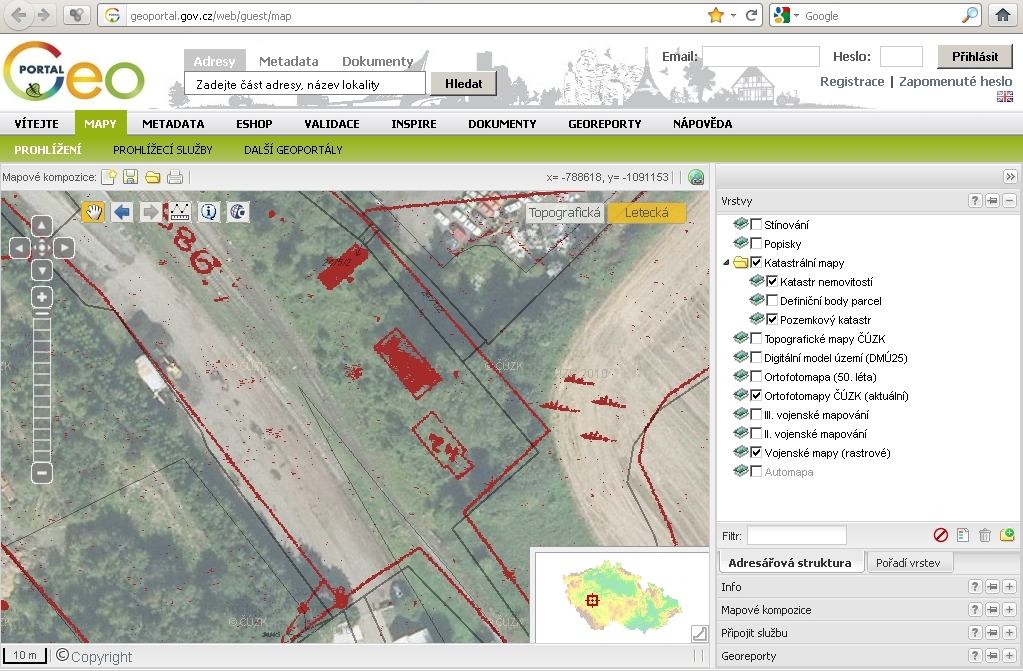Open the Zapomenuté heslo link
This screenshot has width=1023, height=671.
[955, 81]
